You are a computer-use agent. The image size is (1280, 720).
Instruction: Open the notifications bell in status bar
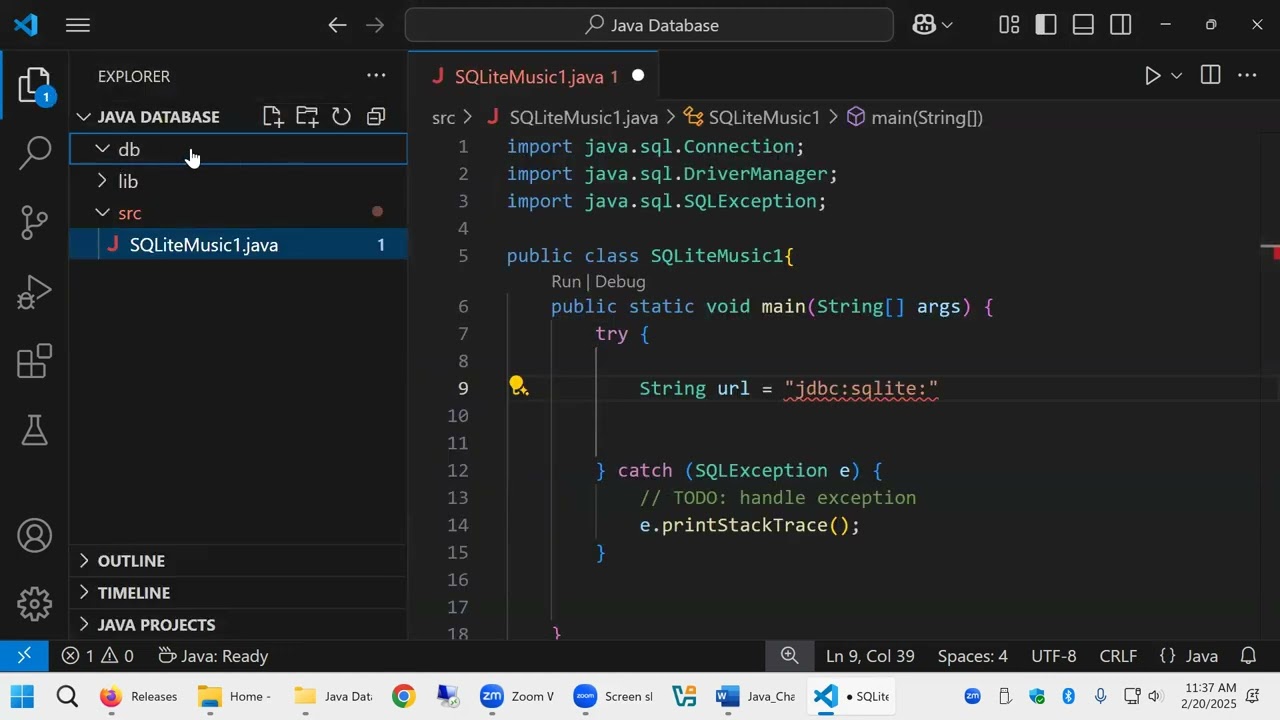(1248, 656)
